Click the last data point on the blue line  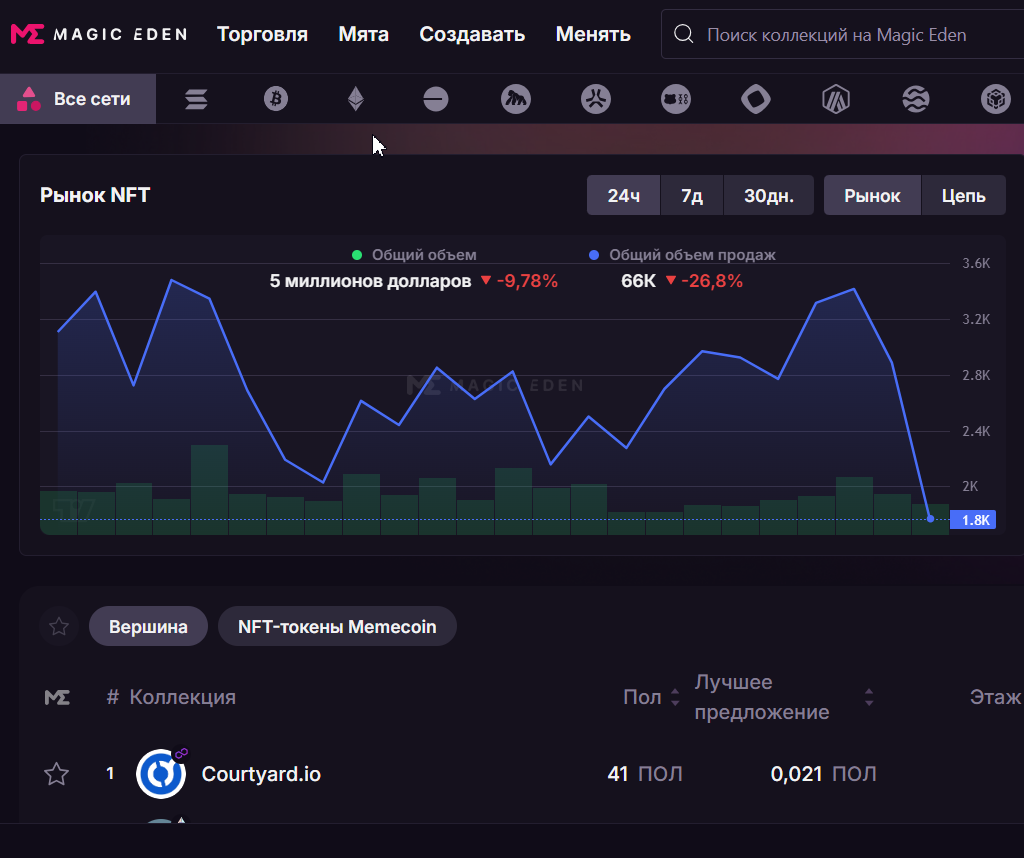point(931,519)
